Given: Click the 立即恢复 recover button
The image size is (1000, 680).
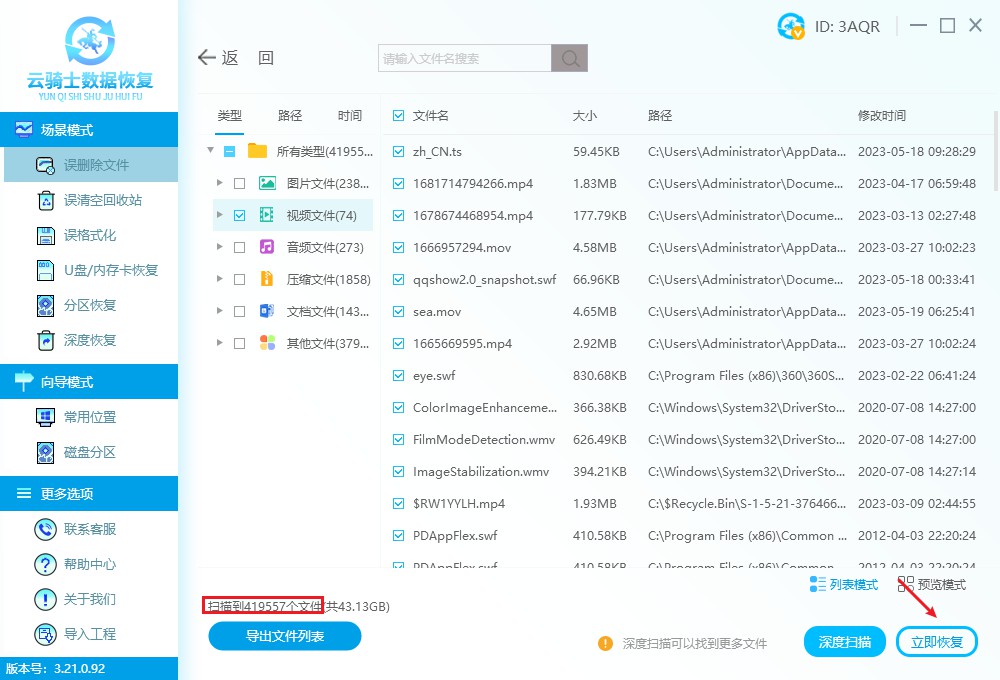Looking at the screenshot, I should [x=937, y=641].
